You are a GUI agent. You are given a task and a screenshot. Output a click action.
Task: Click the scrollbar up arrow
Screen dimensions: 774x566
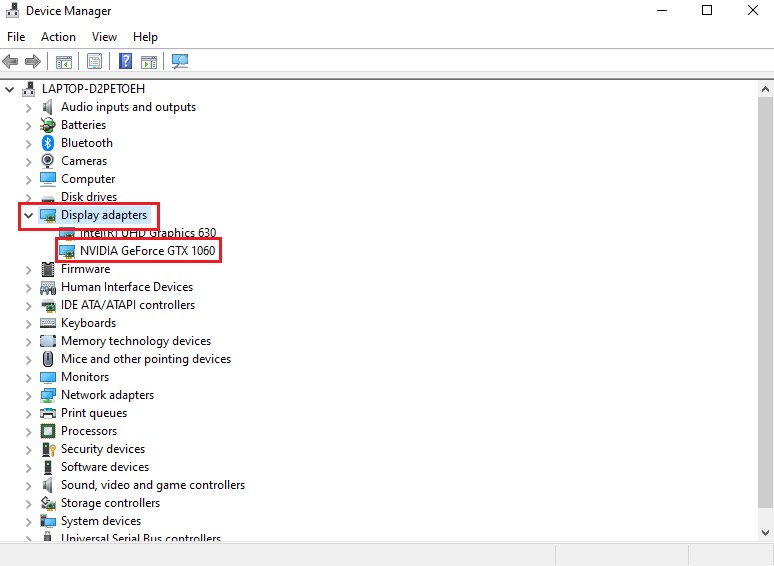click(x=765, y=89)
